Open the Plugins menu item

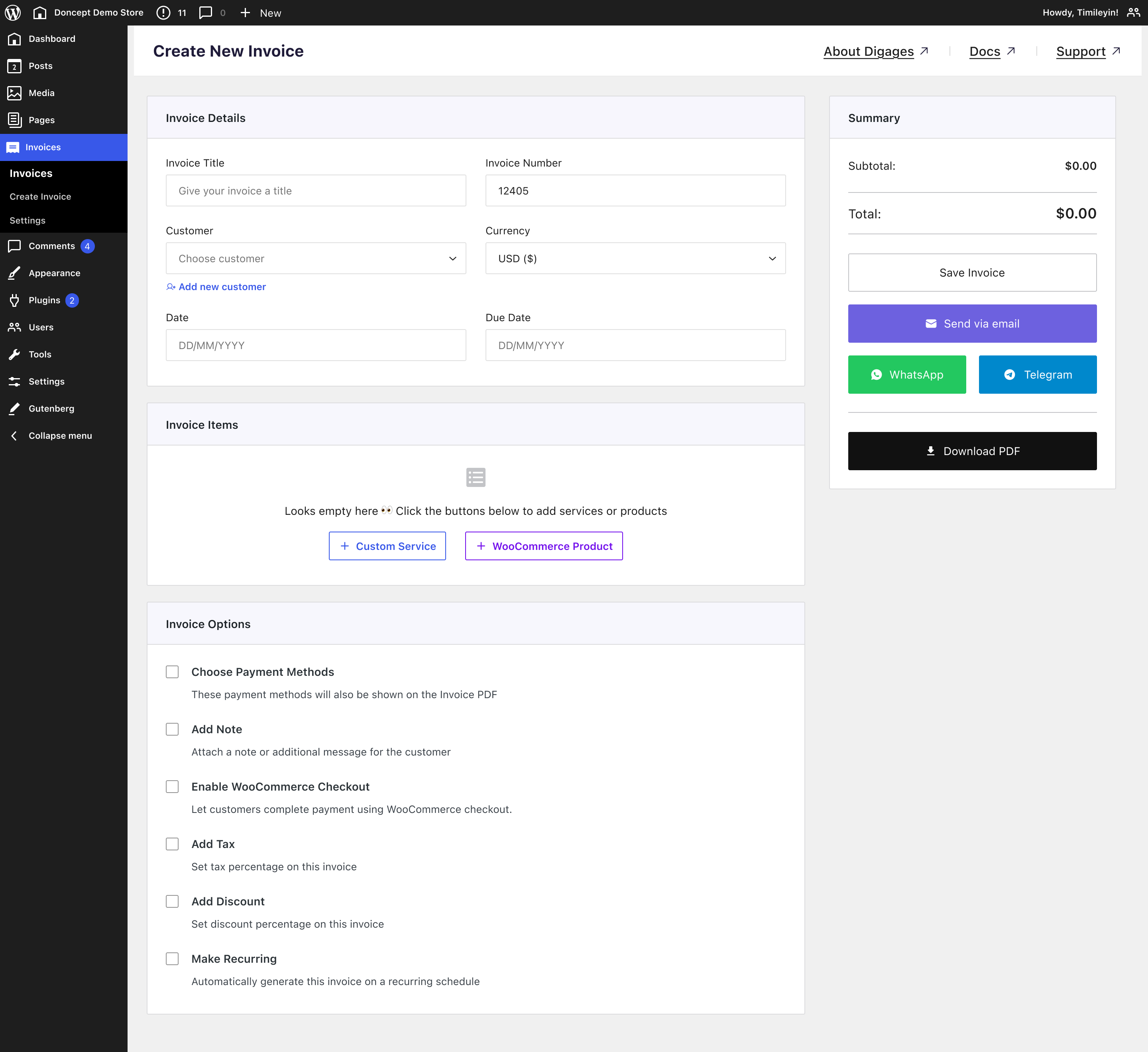(x=64, y=300)
